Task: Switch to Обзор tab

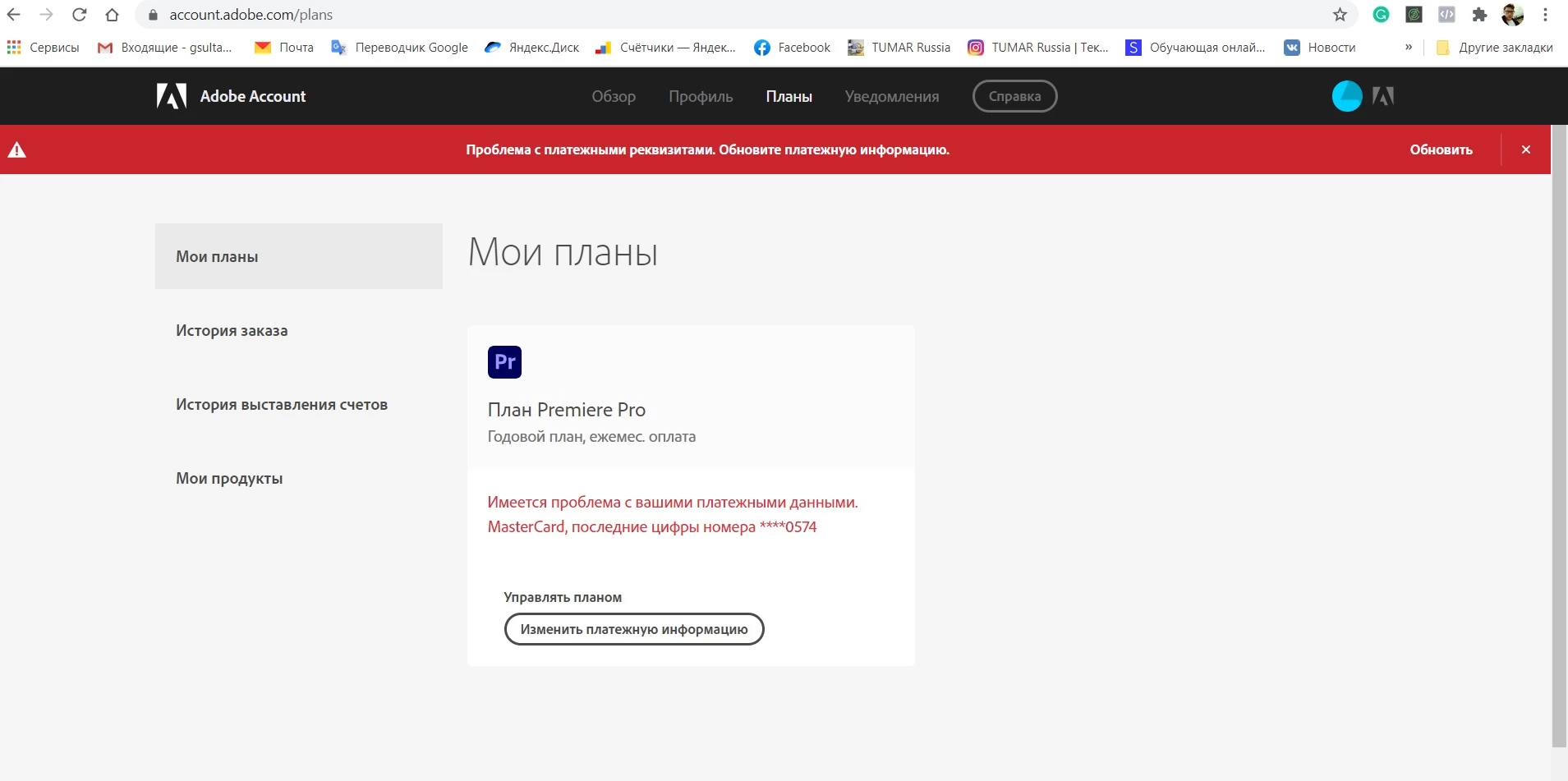Action: pyautogui.click(x=614, y=96)
